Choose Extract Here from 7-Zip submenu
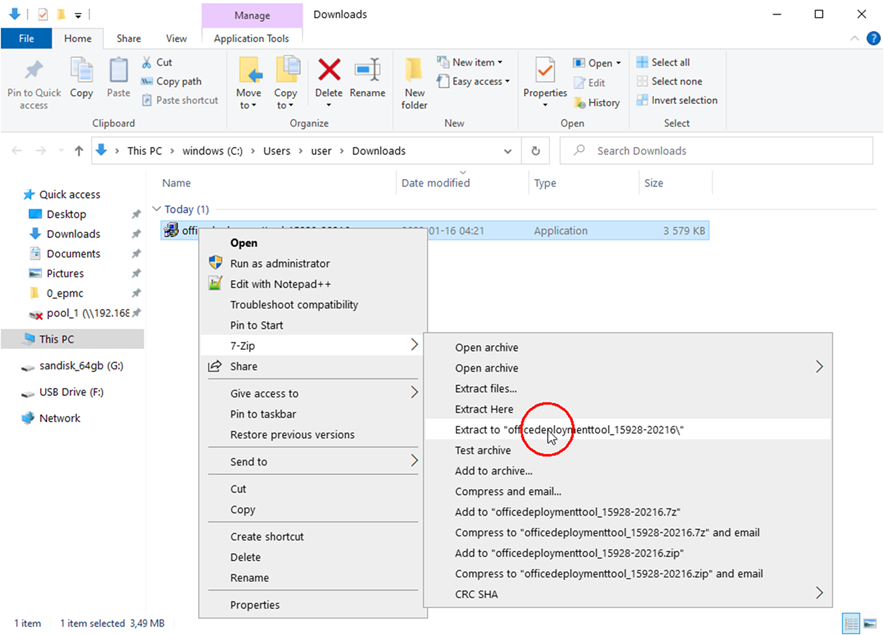This screenshot has width=884, height=635. pos(484,409)
